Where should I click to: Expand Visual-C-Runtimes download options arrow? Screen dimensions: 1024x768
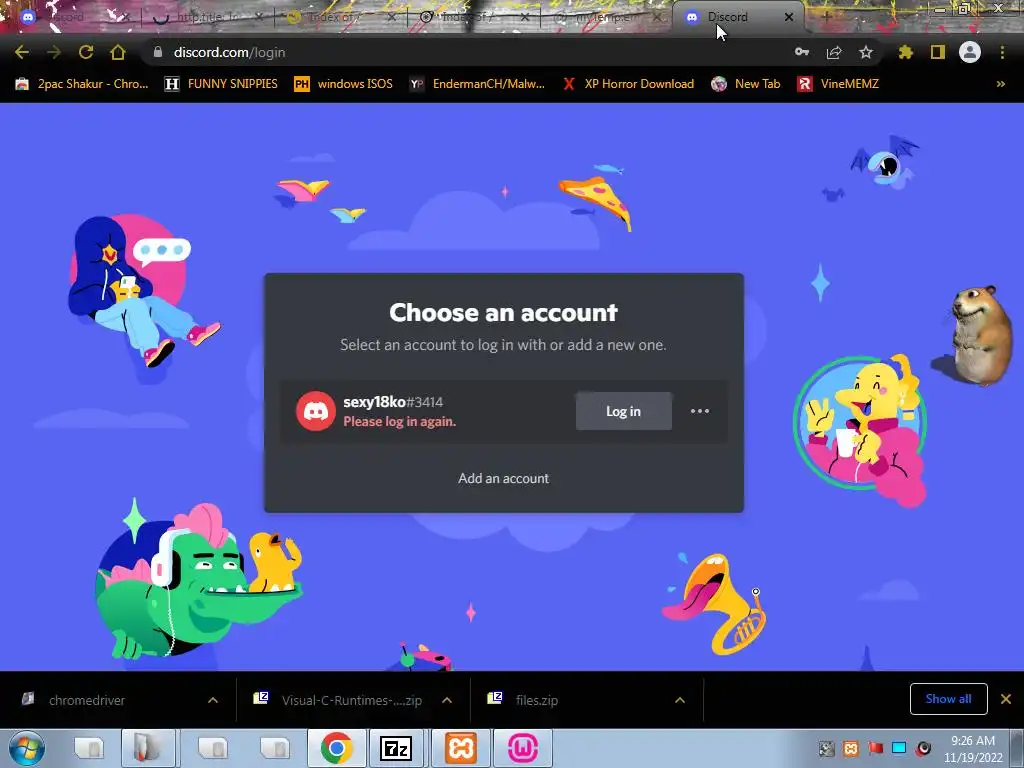tap(447, 700)
